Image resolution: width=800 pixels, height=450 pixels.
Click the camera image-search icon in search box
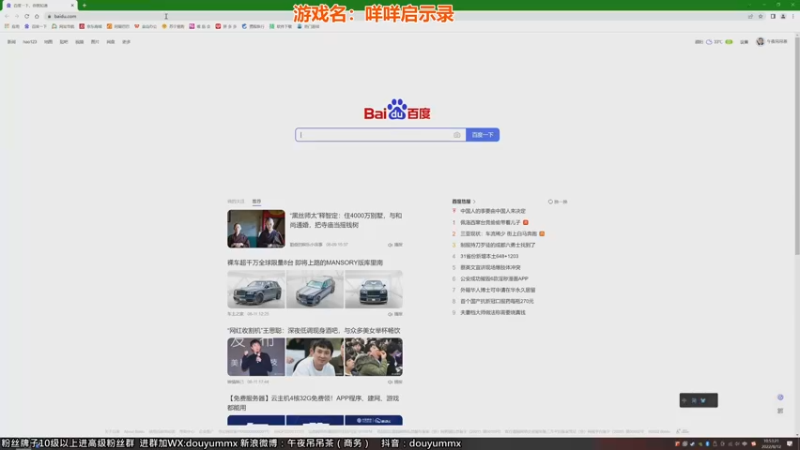tap(457, 135)
